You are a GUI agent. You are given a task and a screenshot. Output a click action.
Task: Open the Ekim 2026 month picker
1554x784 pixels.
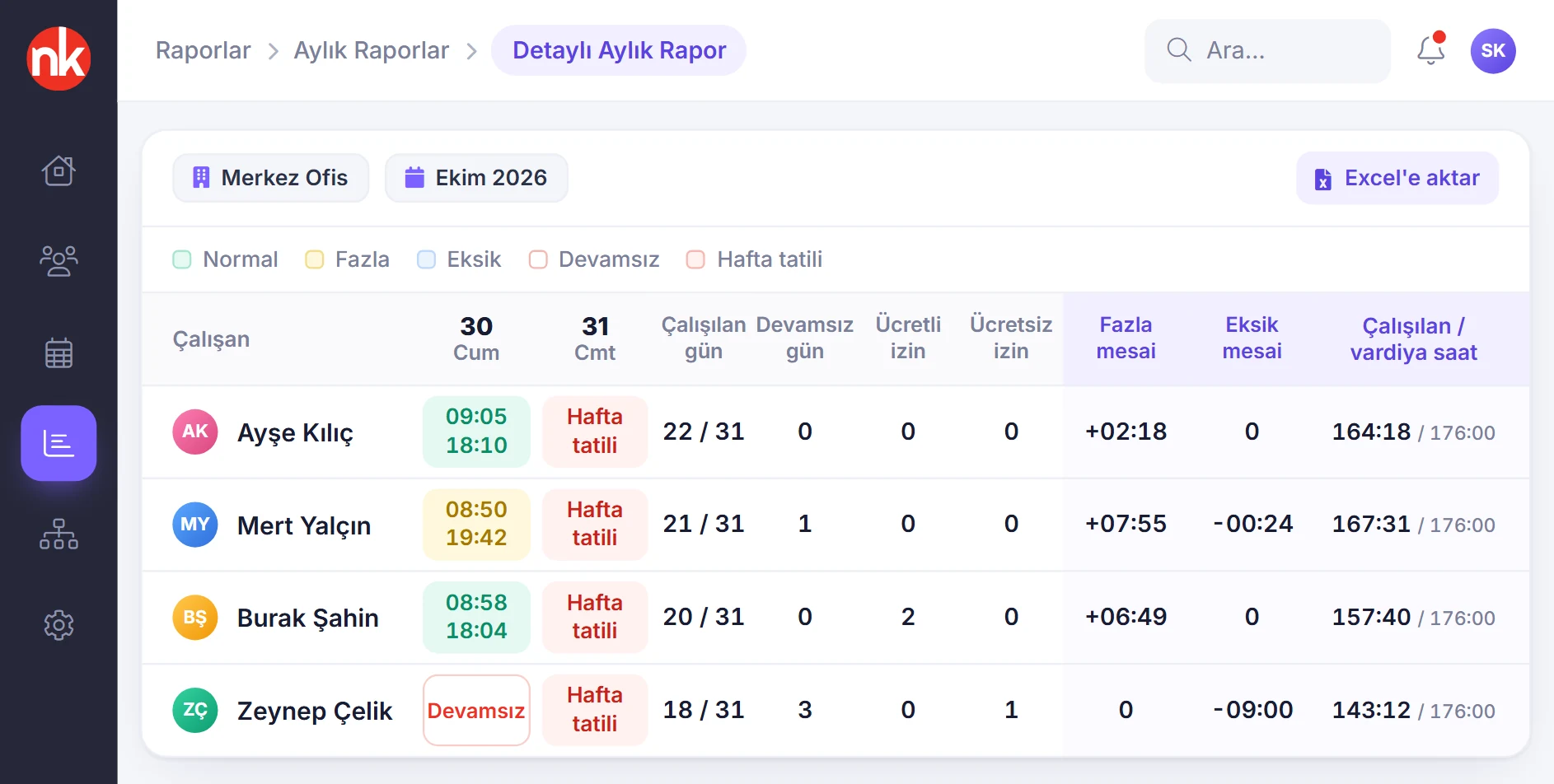[476, 178]
